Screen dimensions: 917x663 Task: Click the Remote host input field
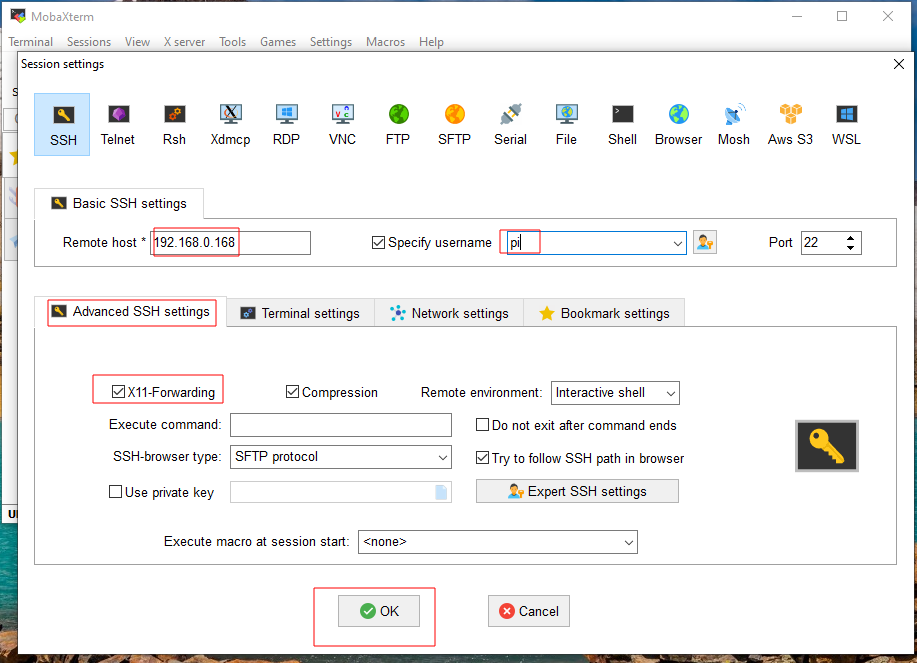click(230, 243)
